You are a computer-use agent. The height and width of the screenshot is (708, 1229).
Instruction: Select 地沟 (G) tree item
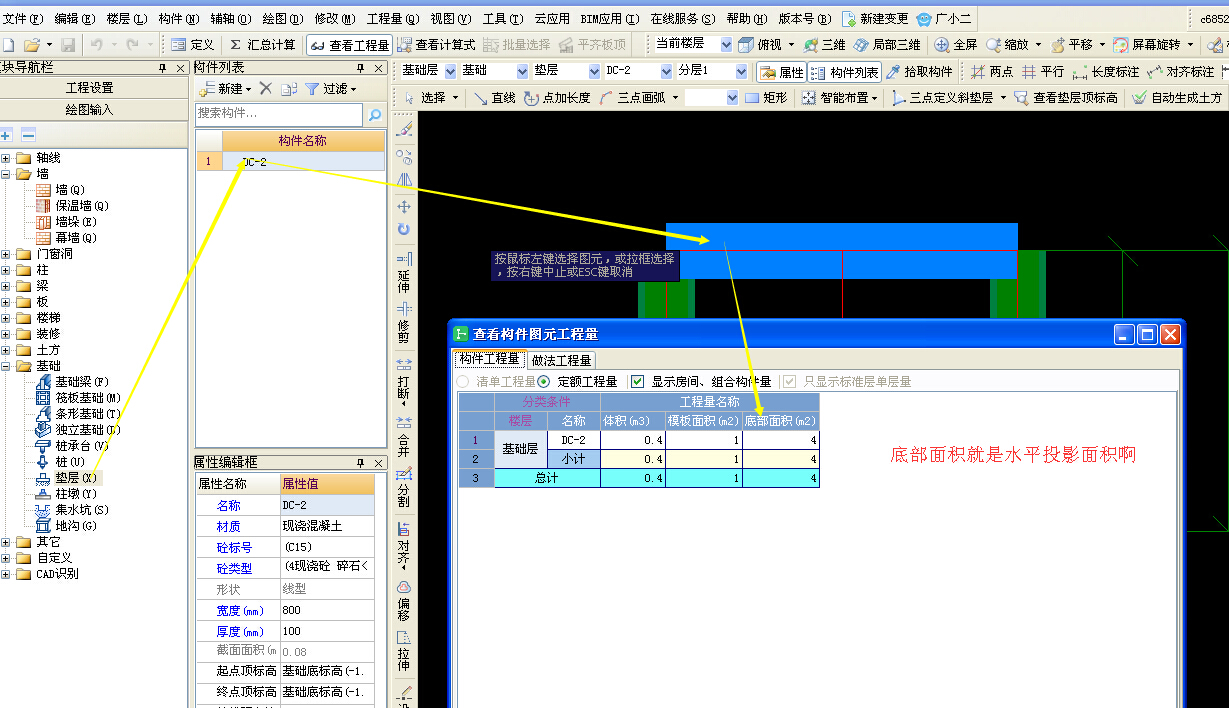pos(66,526)
